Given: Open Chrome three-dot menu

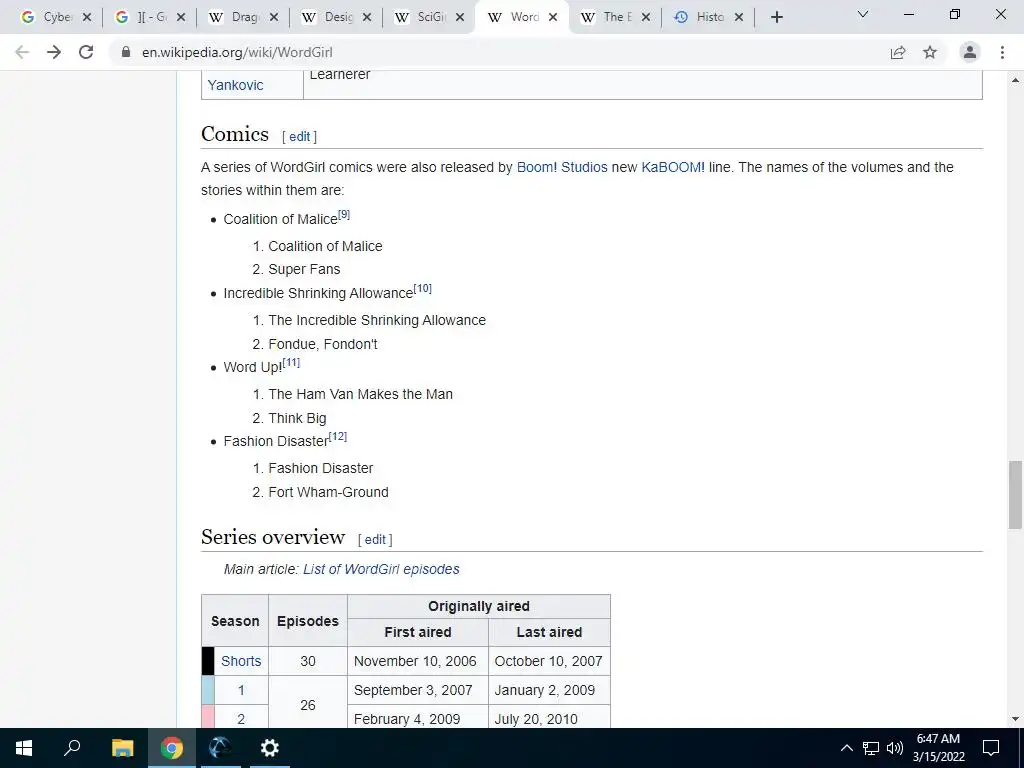Looking at the screenshot, I should [x=1002, y=52].
